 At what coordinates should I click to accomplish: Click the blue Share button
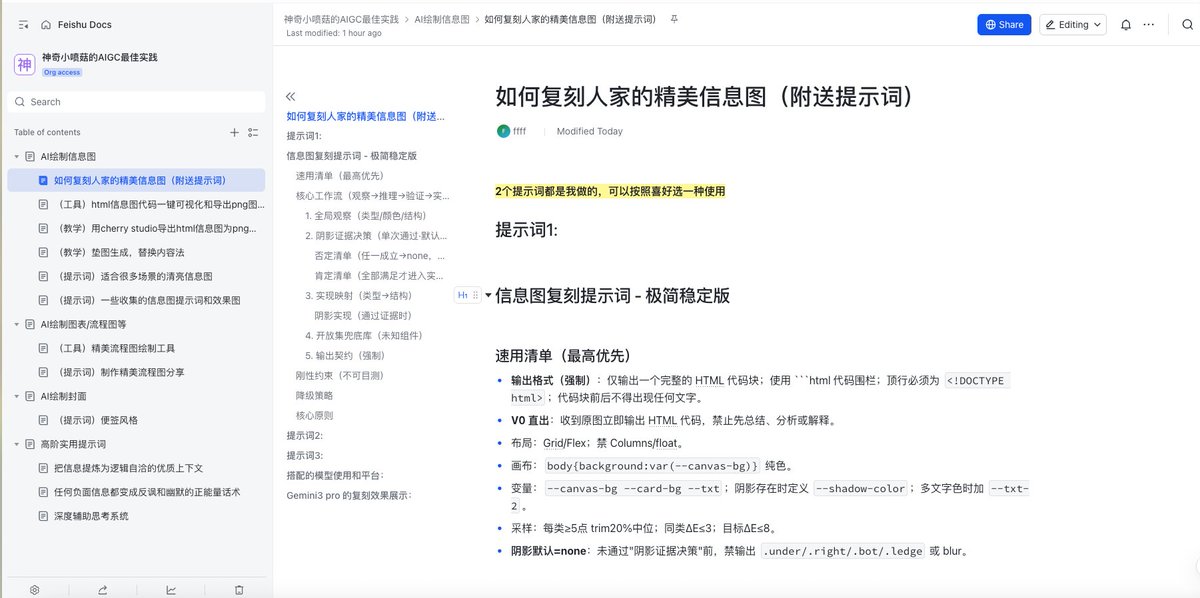click(x=1004, y=25)
